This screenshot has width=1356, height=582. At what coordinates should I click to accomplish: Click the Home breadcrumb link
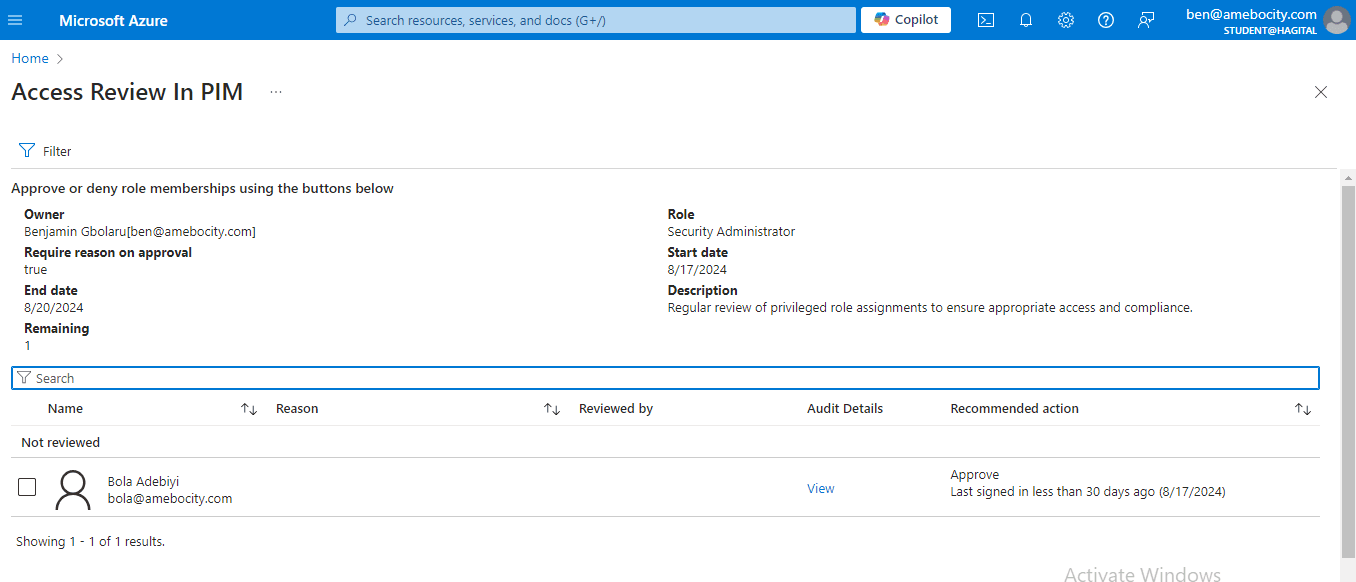tap(30, 59)
